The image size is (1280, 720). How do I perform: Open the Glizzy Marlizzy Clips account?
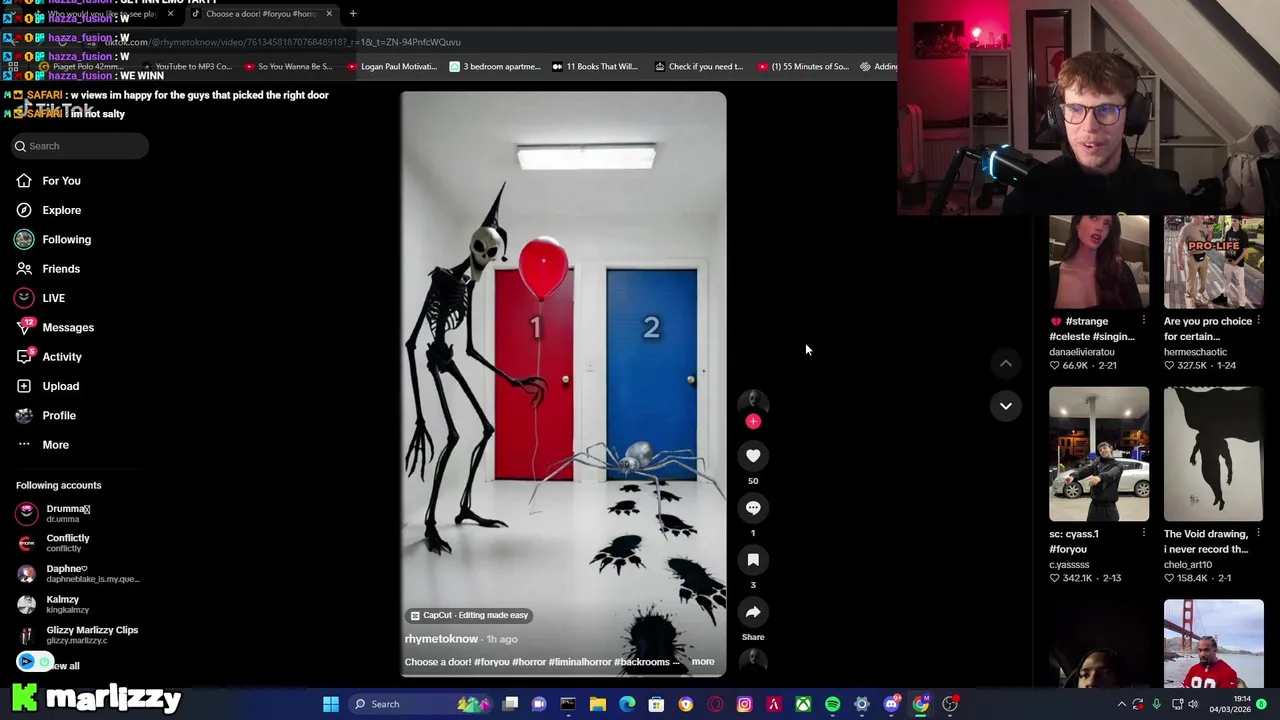[78, 635]
